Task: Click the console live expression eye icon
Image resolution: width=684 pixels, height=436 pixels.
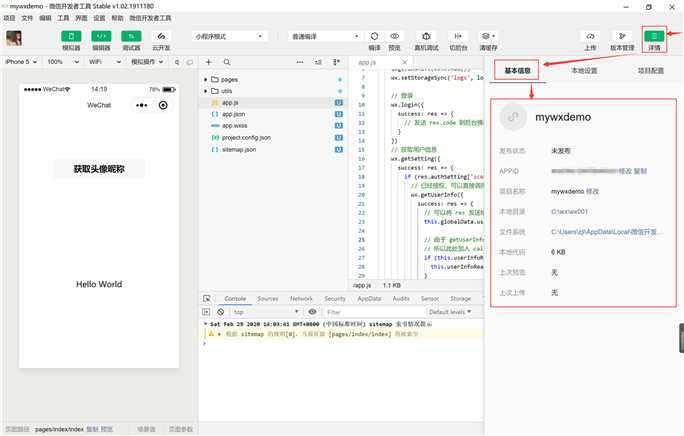Action: (312, 312)
